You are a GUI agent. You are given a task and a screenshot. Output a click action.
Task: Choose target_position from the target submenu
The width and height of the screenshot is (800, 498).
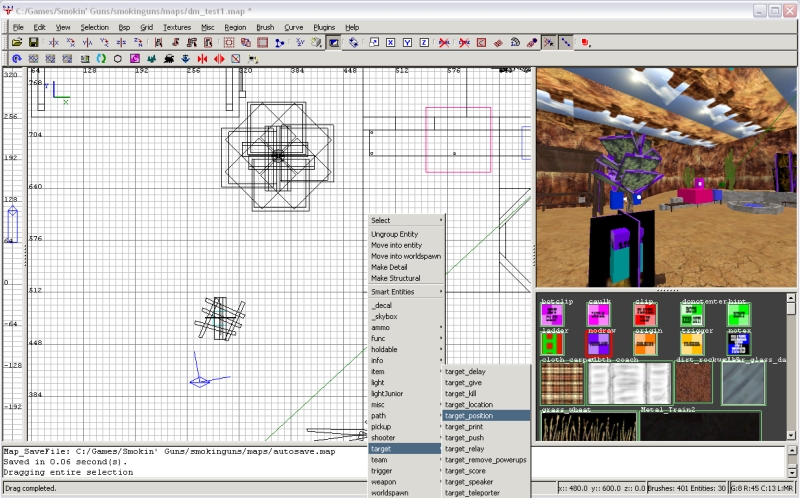(486, 416)
